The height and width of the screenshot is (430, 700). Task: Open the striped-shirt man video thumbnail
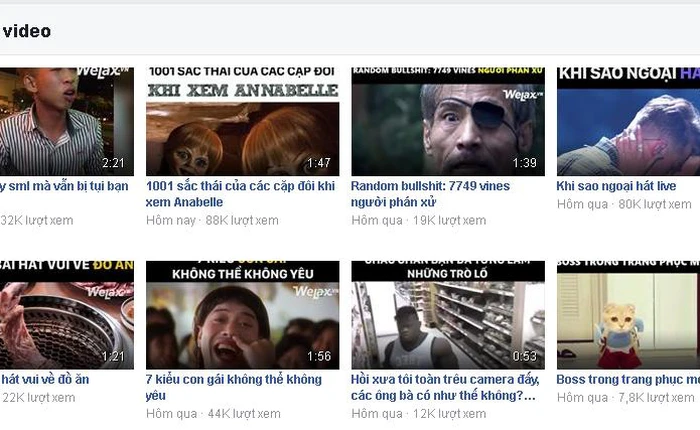(67, 121)
